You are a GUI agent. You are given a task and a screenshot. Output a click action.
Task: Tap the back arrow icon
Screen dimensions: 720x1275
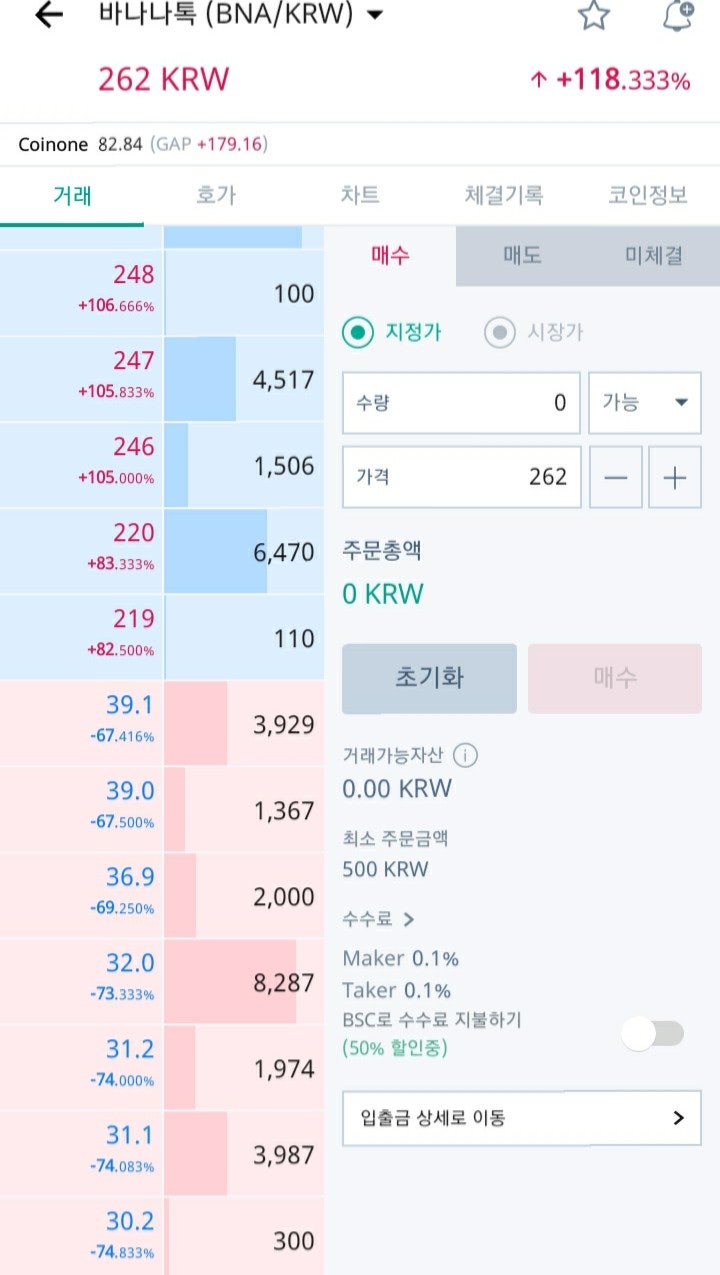click(x=48, y=15)
